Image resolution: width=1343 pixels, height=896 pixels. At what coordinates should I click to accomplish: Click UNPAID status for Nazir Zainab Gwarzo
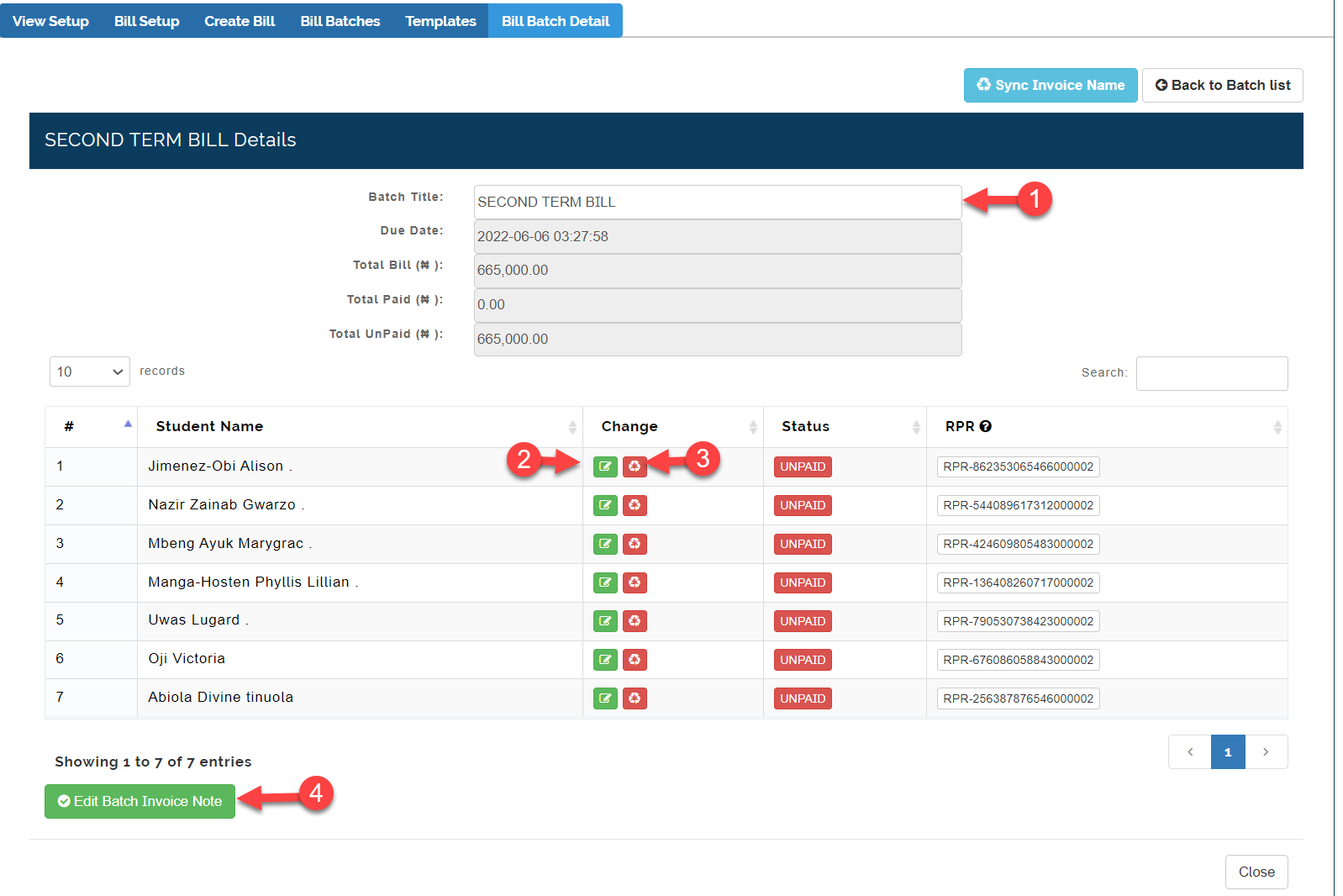point(803,505)
